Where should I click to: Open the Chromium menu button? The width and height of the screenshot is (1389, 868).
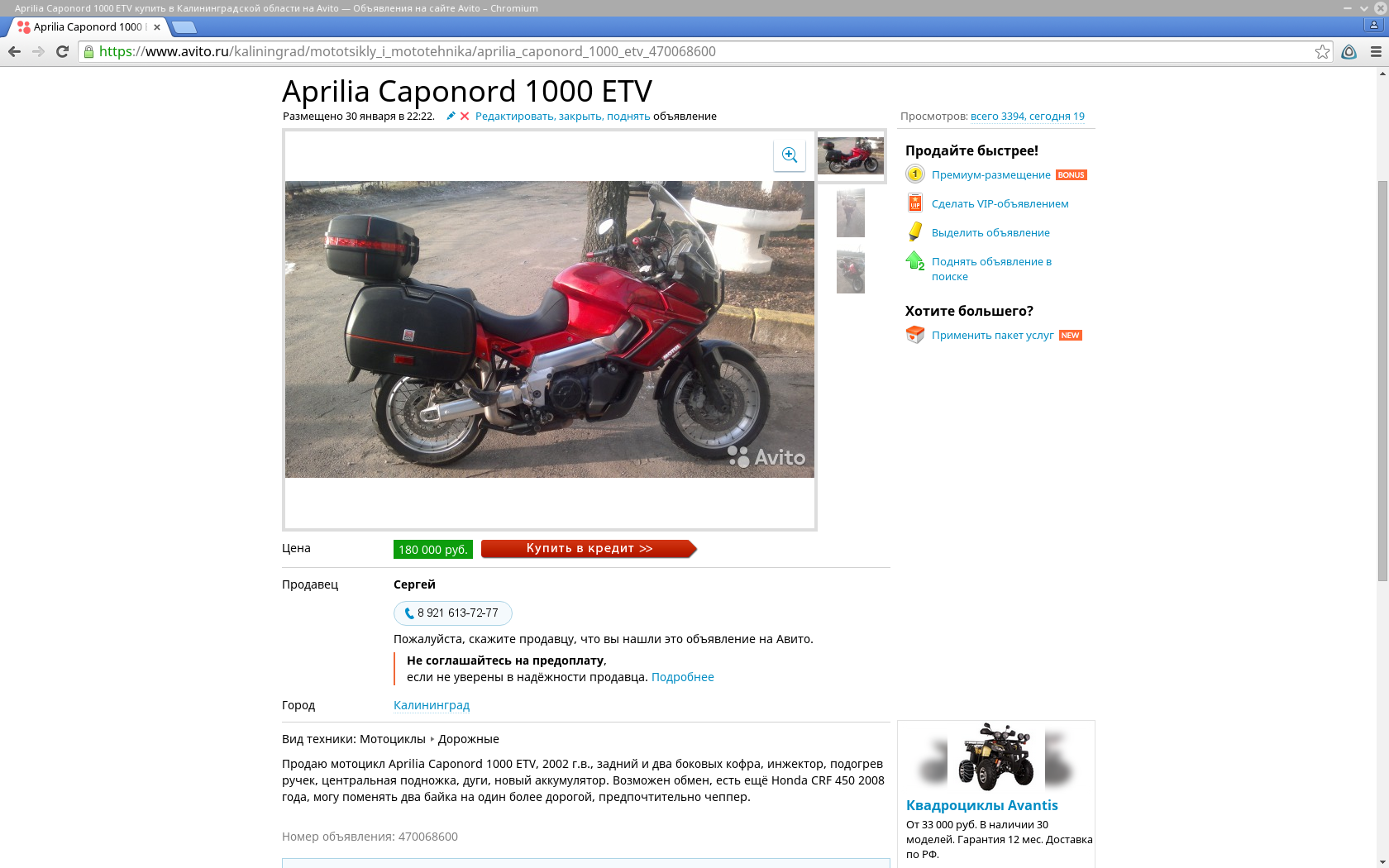pos(1376,51)
